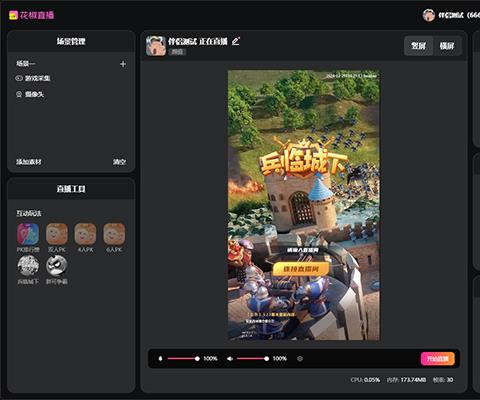This screenshot has width=480, height=400.
Task: Open the 兵临城下 game tool icon
Action: 28,266
